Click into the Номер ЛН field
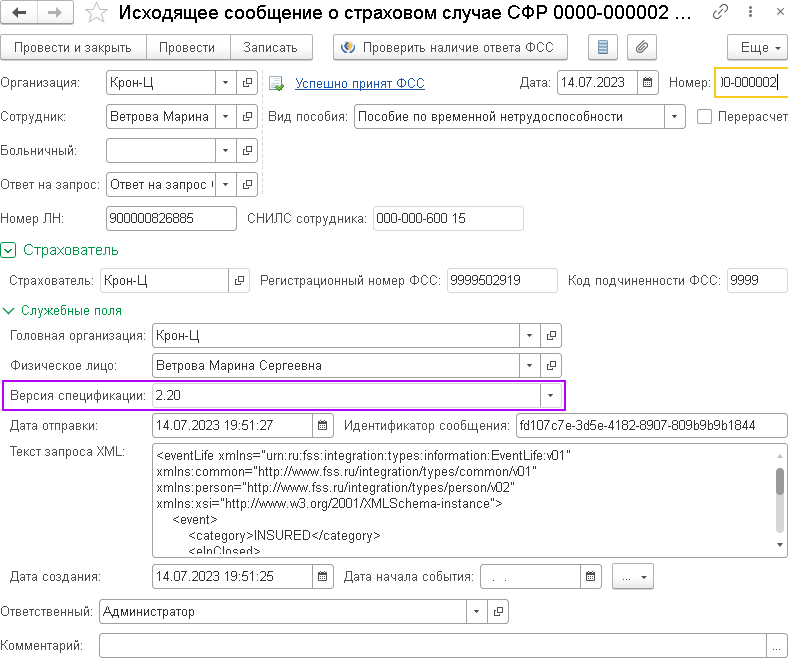This screenshot has width=788, height=658. (x=171, y=218)
